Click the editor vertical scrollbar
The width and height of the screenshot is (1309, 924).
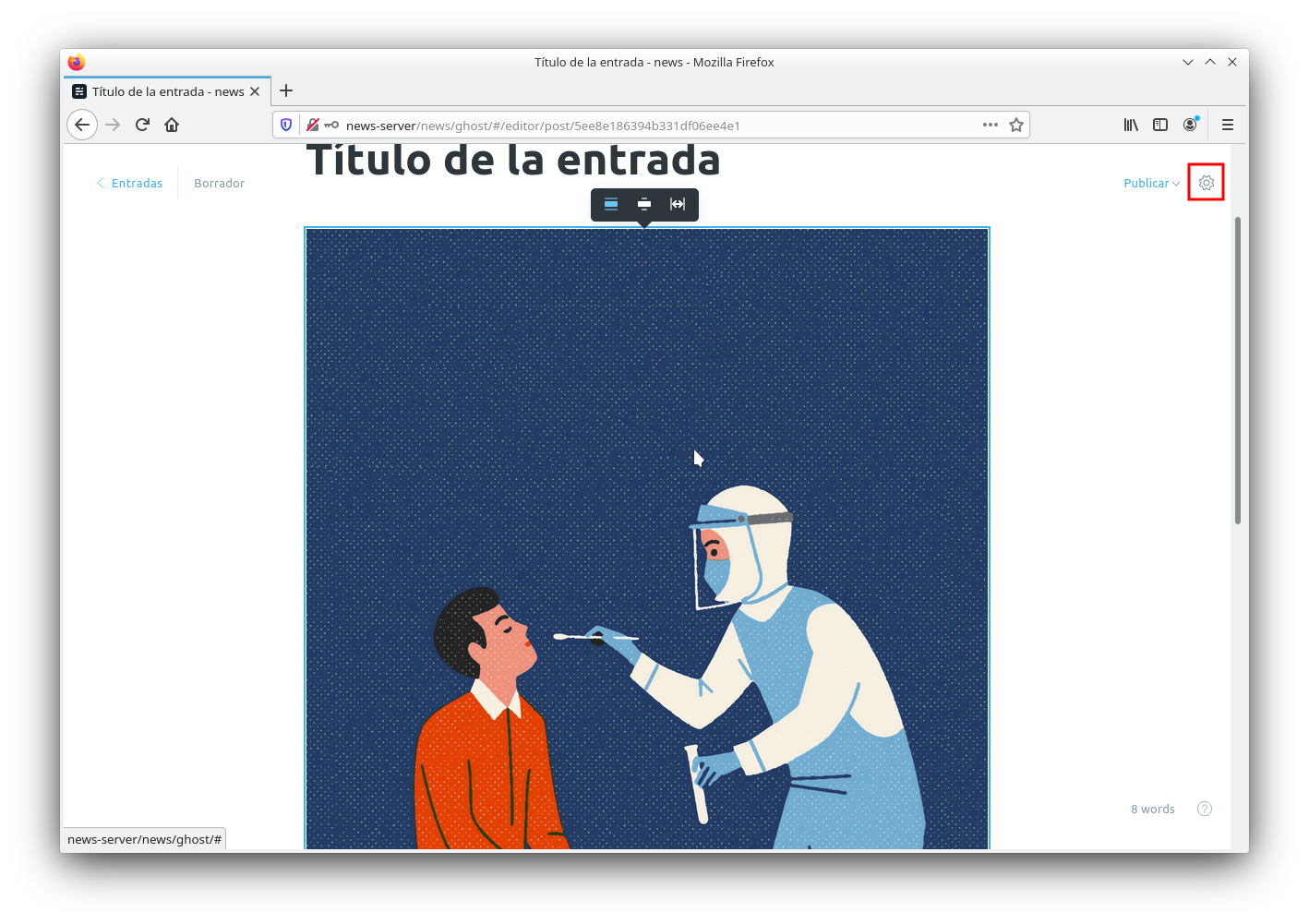[x=1237, y=369]
